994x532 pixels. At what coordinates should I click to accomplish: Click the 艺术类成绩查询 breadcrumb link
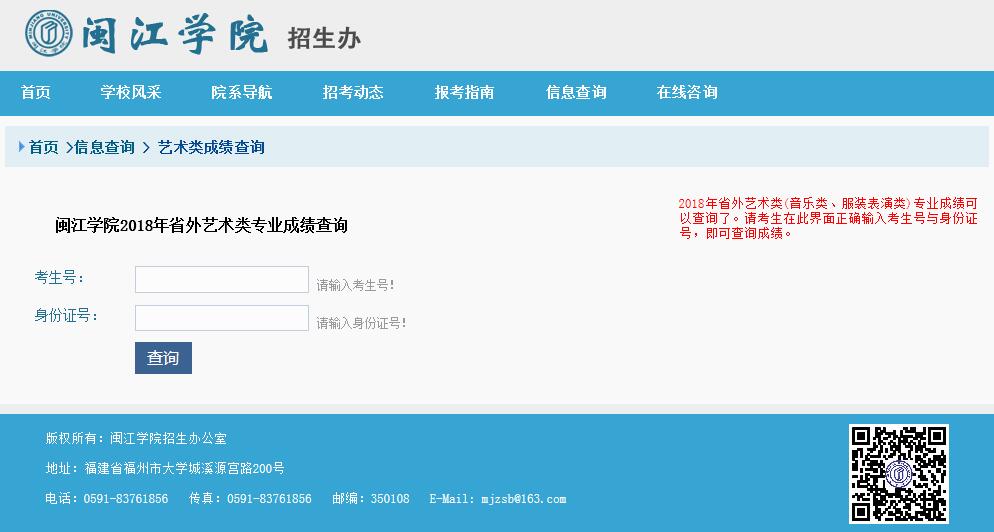tap(211, 148)
